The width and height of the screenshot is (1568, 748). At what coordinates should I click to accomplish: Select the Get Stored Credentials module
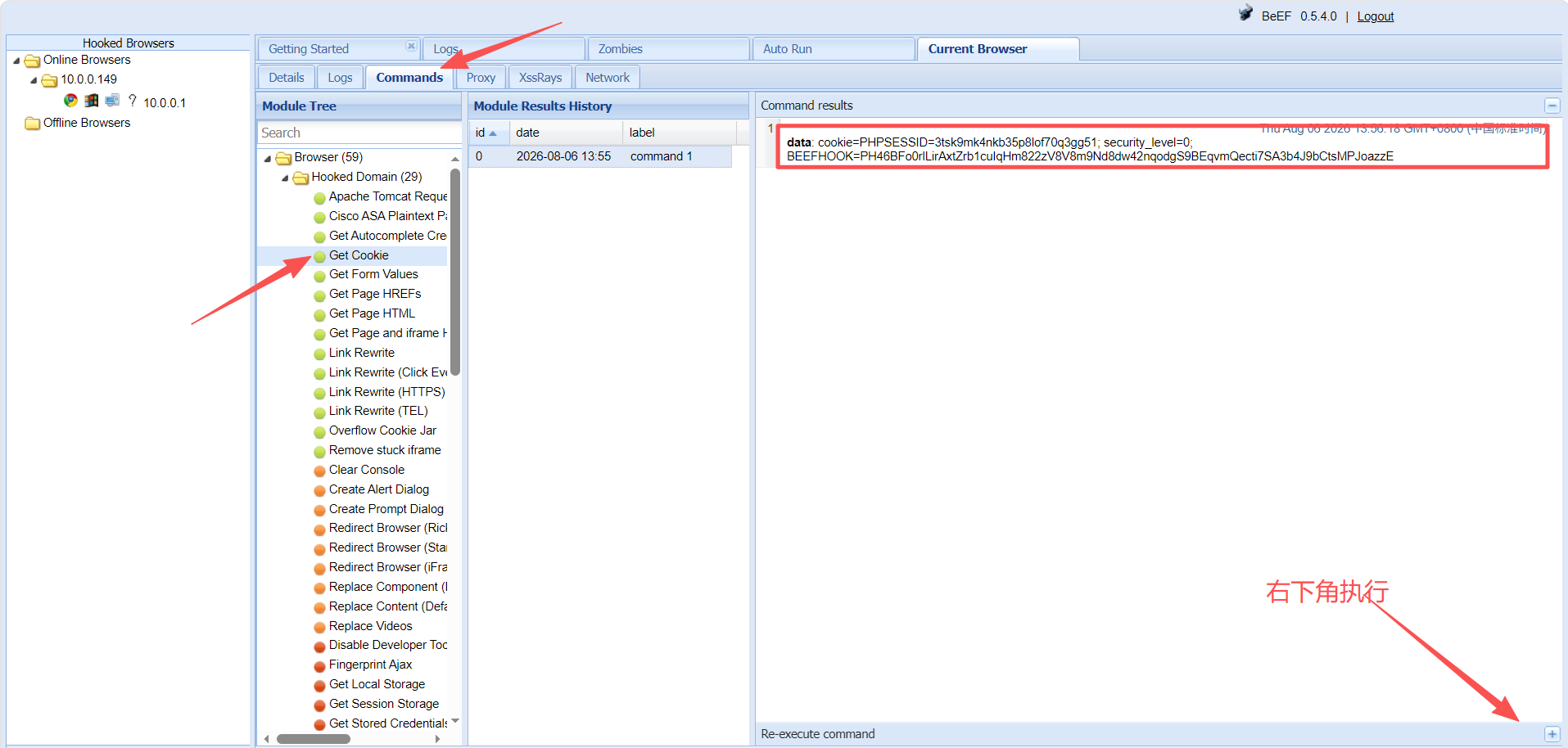click(388, 723)
